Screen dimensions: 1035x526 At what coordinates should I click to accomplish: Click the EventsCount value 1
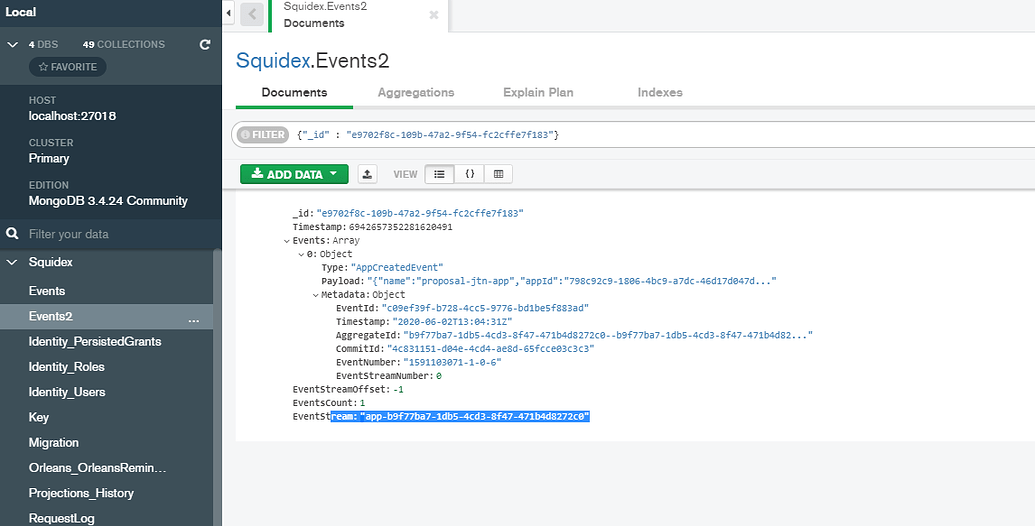point(362,403)
